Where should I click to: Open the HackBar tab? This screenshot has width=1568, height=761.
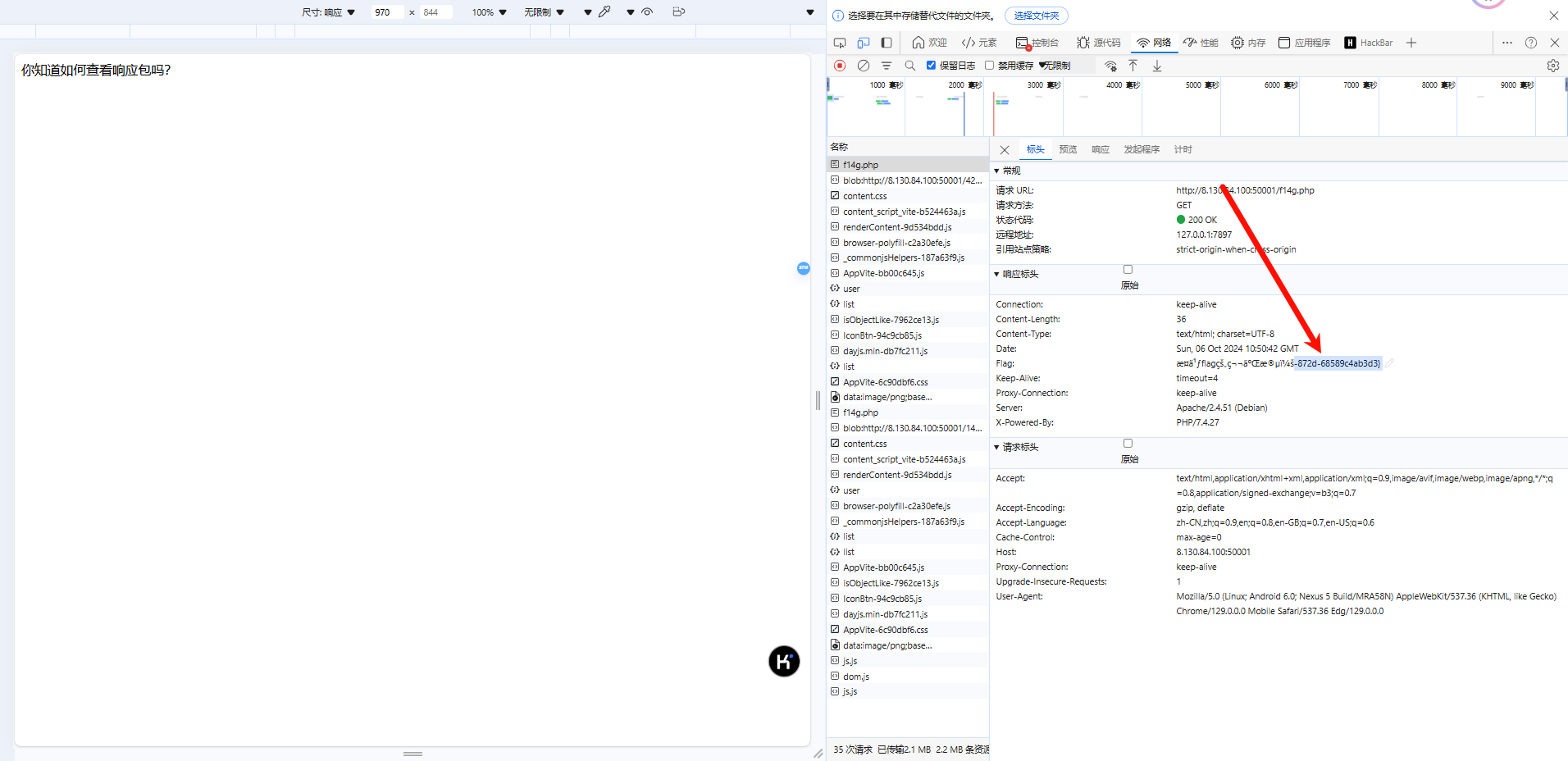[1369, 43]
